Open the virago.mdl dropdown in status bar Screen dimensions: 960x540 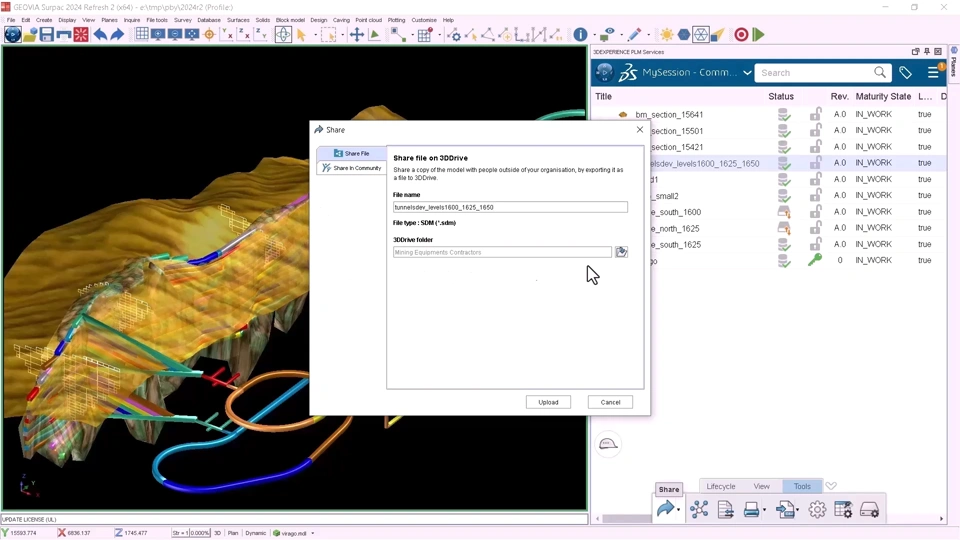pos(313,533)
